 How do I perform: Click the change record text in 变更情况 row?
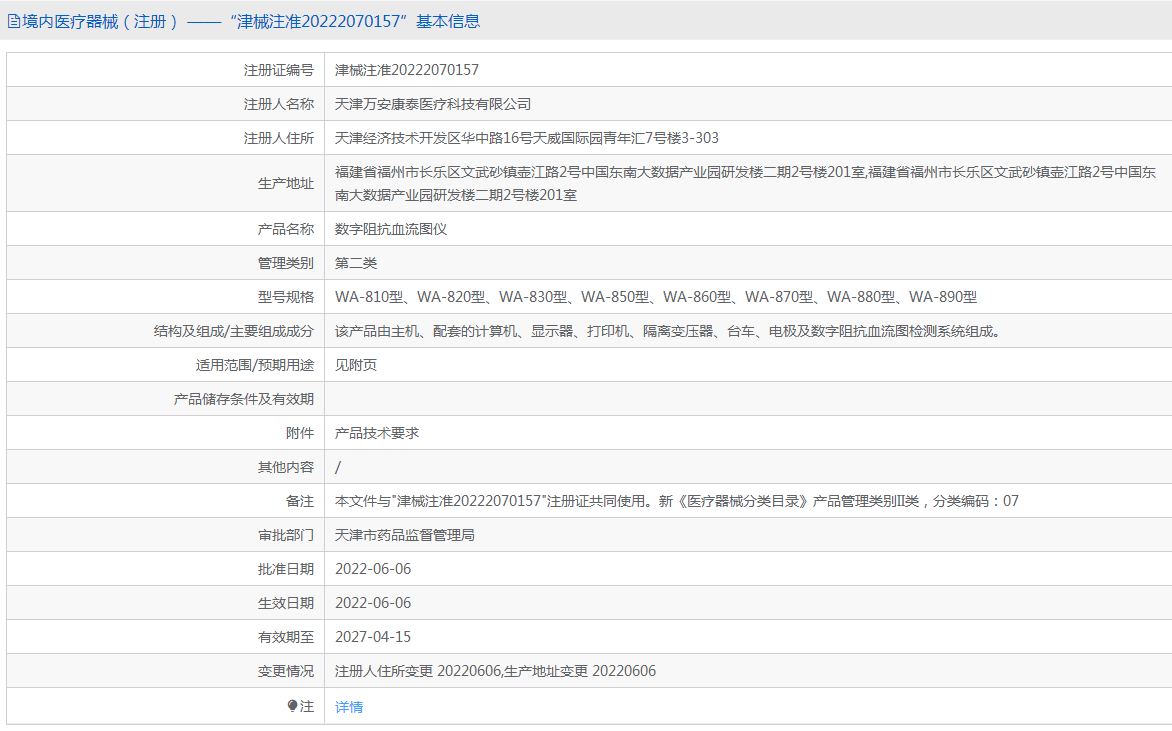point(495,671)
